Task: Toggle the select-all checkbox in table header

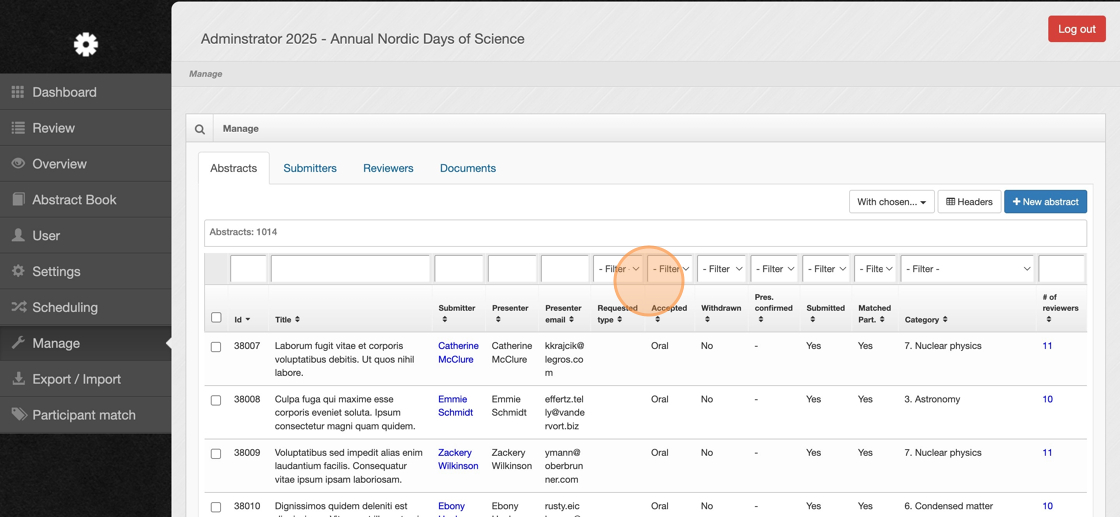Action: tap(216, 318)
